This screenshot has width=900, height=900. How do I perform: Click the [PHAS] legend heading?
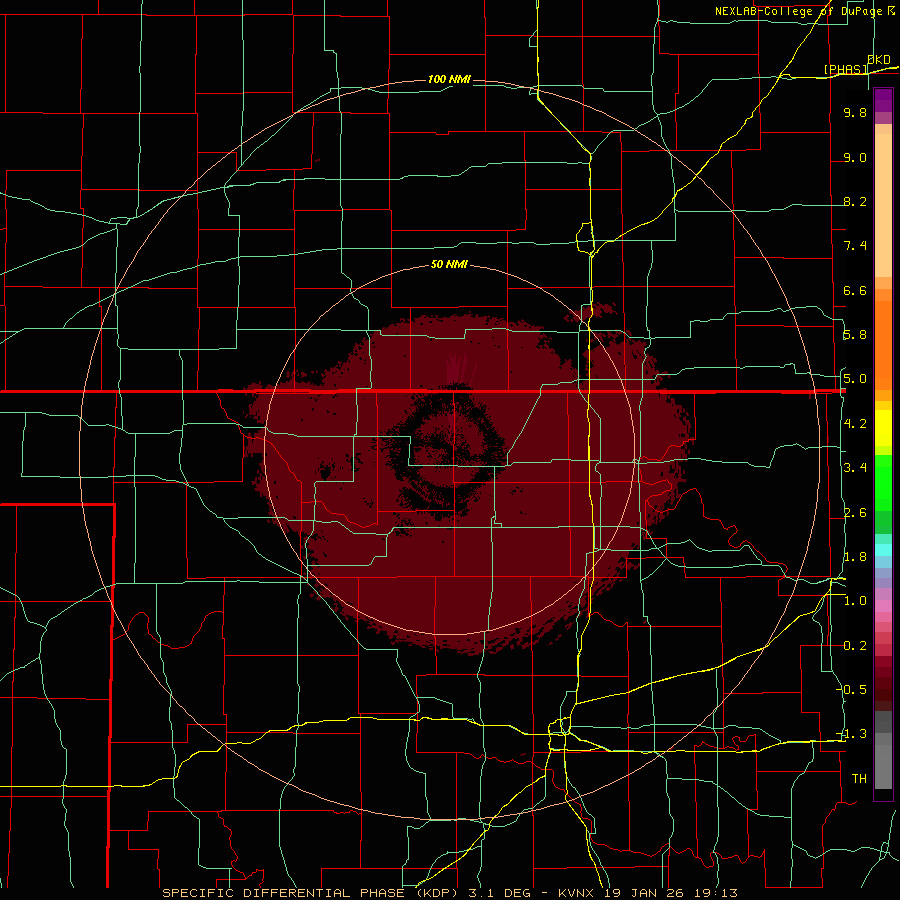coord(845,69)
